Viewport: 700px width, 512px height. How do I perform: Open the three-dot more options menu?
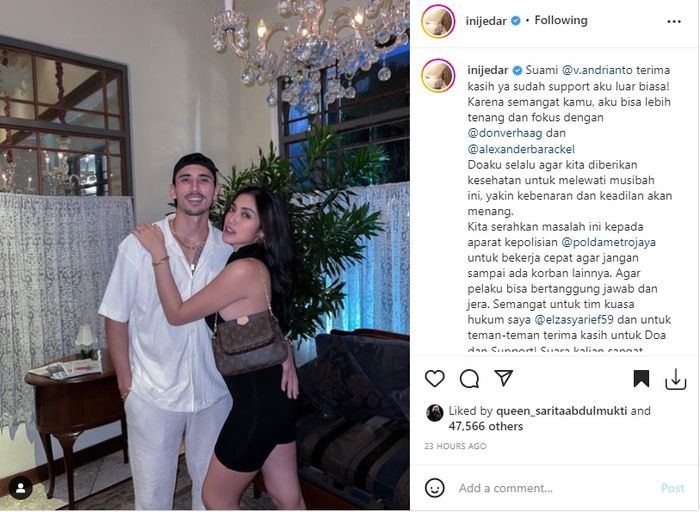674,21
